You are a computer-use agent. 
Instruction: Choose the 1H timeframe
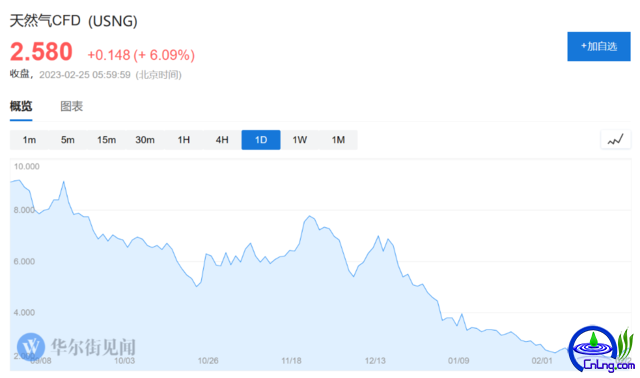184,140
